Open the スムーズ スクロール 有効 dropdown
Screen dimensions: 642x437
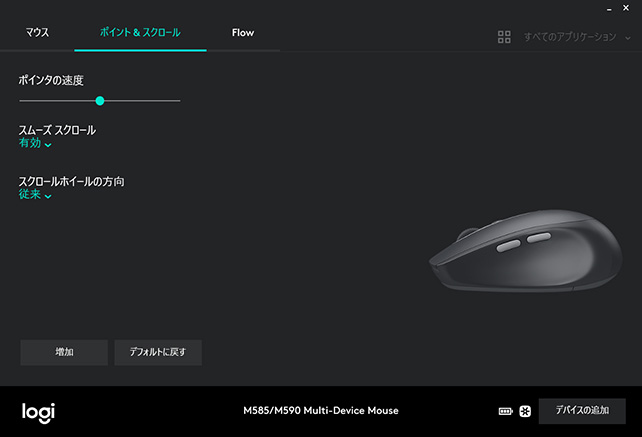pos(35,143)
